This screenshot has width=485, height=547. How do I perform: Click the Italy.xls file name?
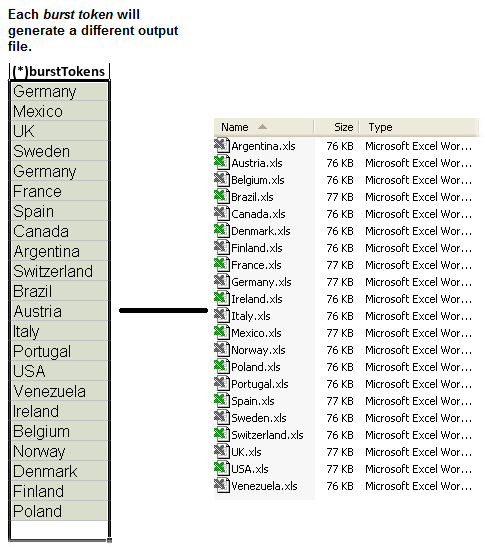click(x=251, y=316)
